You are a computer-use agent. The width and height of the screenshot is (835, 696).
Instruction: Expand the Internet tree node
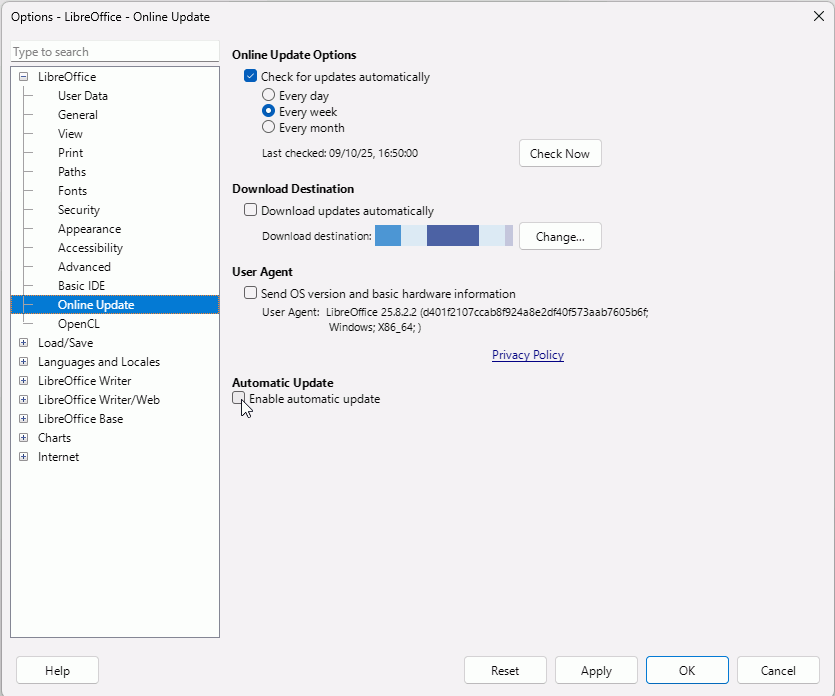pos(24,457)
